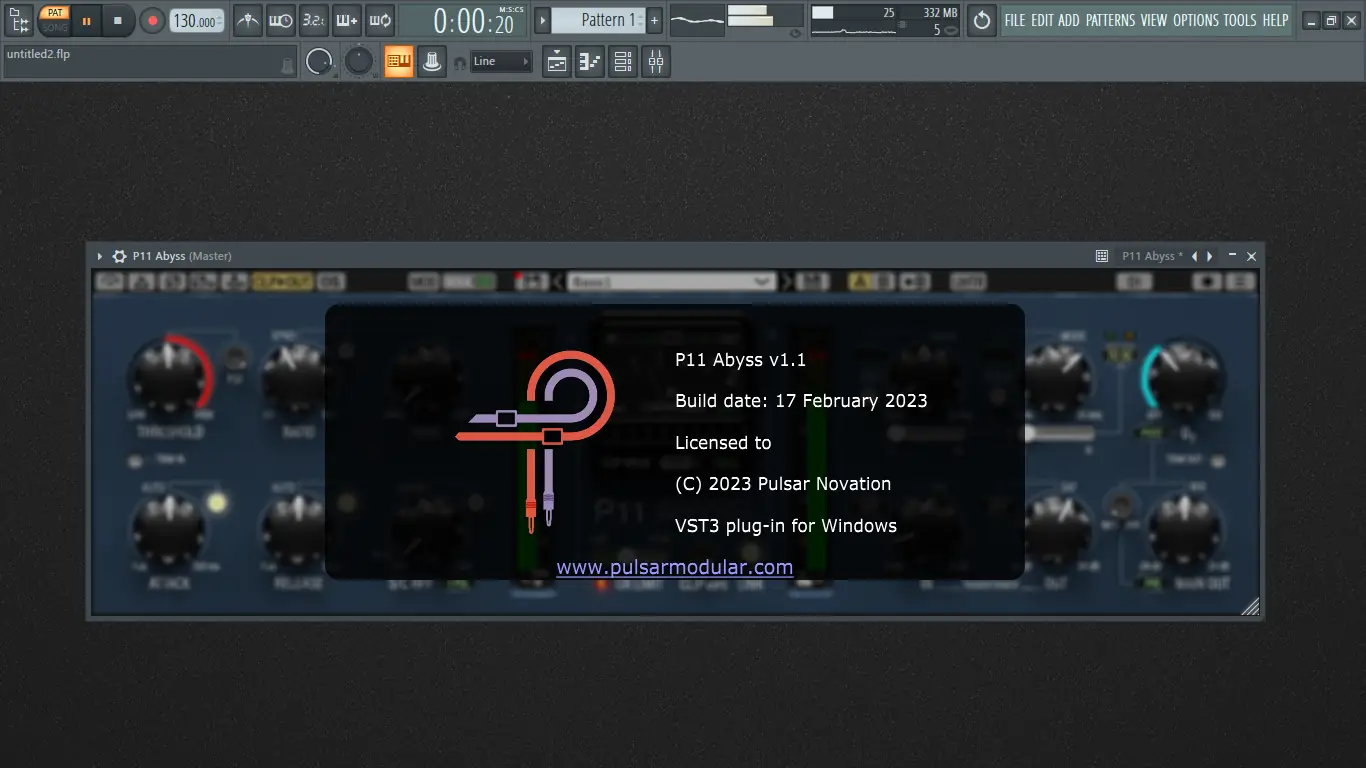Toggle the multilink to controllers knob icon
The width and height of the screenshot is (1366, 768).
coord(432,62)
